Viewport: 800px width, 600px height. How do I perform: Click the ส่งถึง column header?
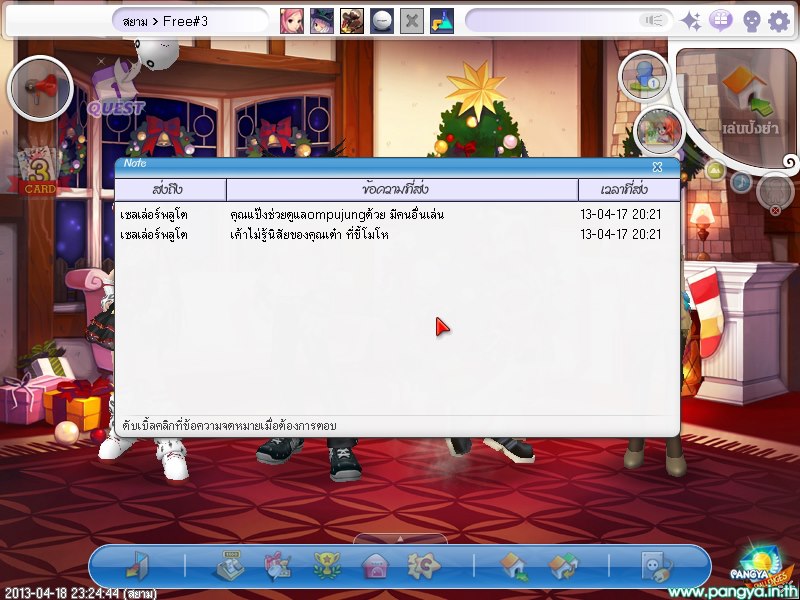click(170, 189)
